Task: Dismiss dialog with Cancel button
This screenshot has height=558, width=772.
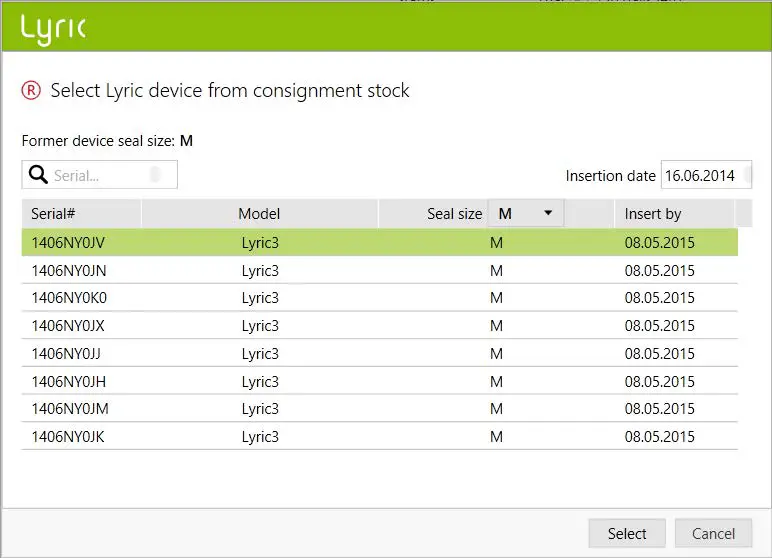Action: click(713, 533)
